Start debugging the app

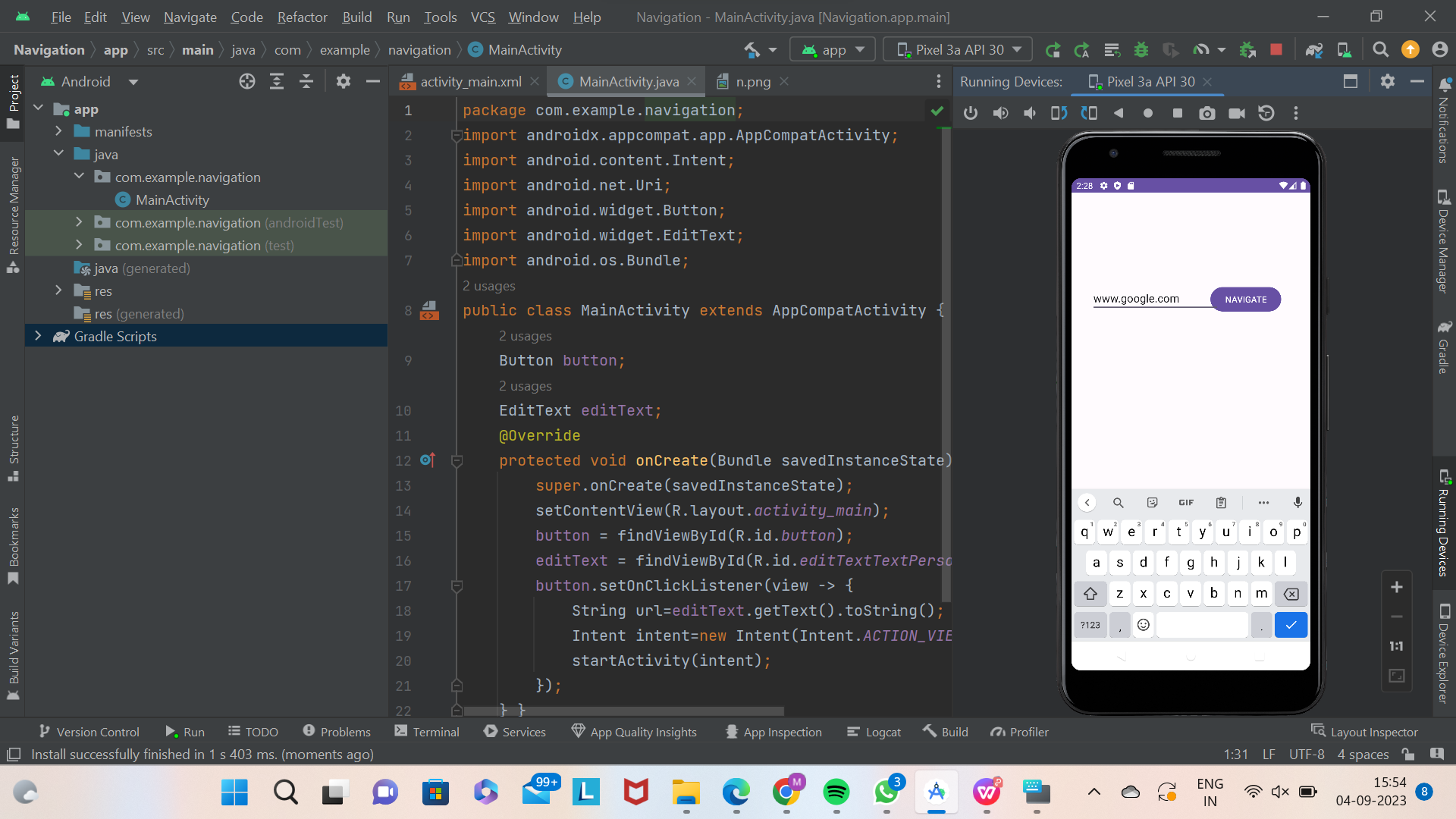pos(1141,49)
